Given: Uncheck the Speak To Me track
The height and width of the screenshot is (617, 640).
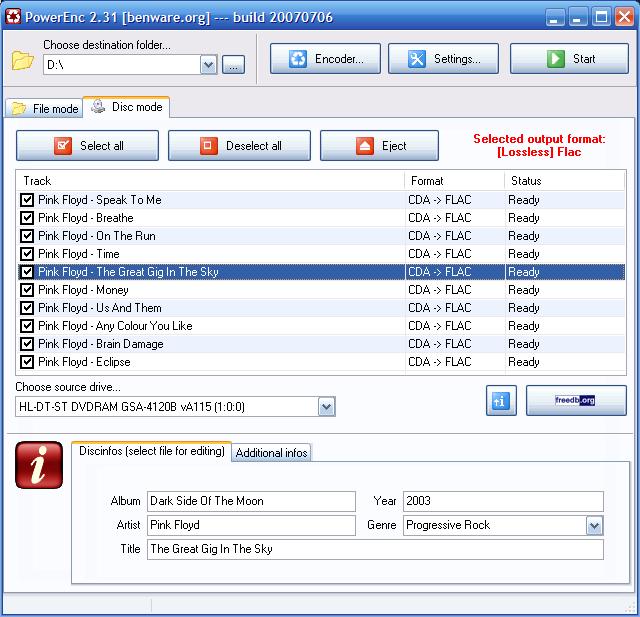Looking at the screenshot, I should pyautogui.click(x=27, y=200).
